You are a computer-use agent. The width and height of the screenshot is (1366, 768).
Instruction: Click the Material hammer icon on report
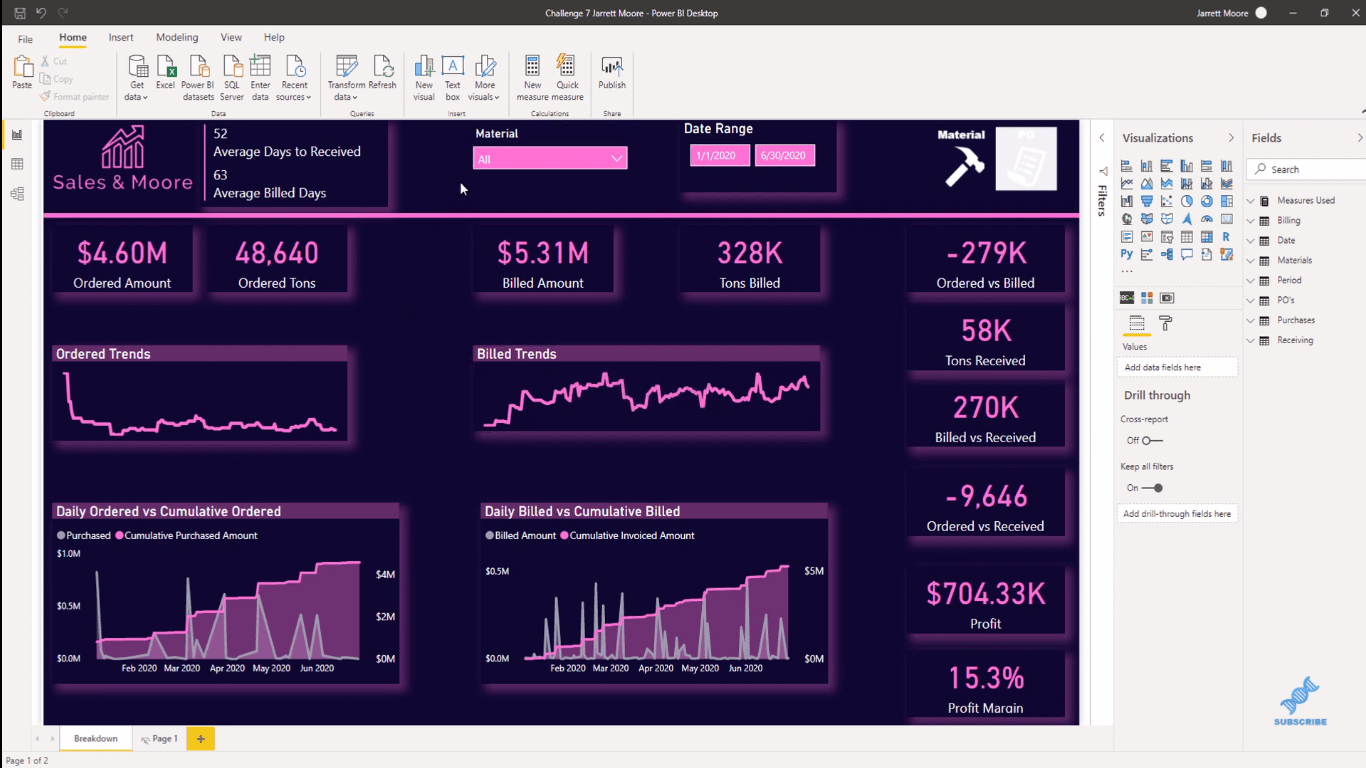coord(965,165)
